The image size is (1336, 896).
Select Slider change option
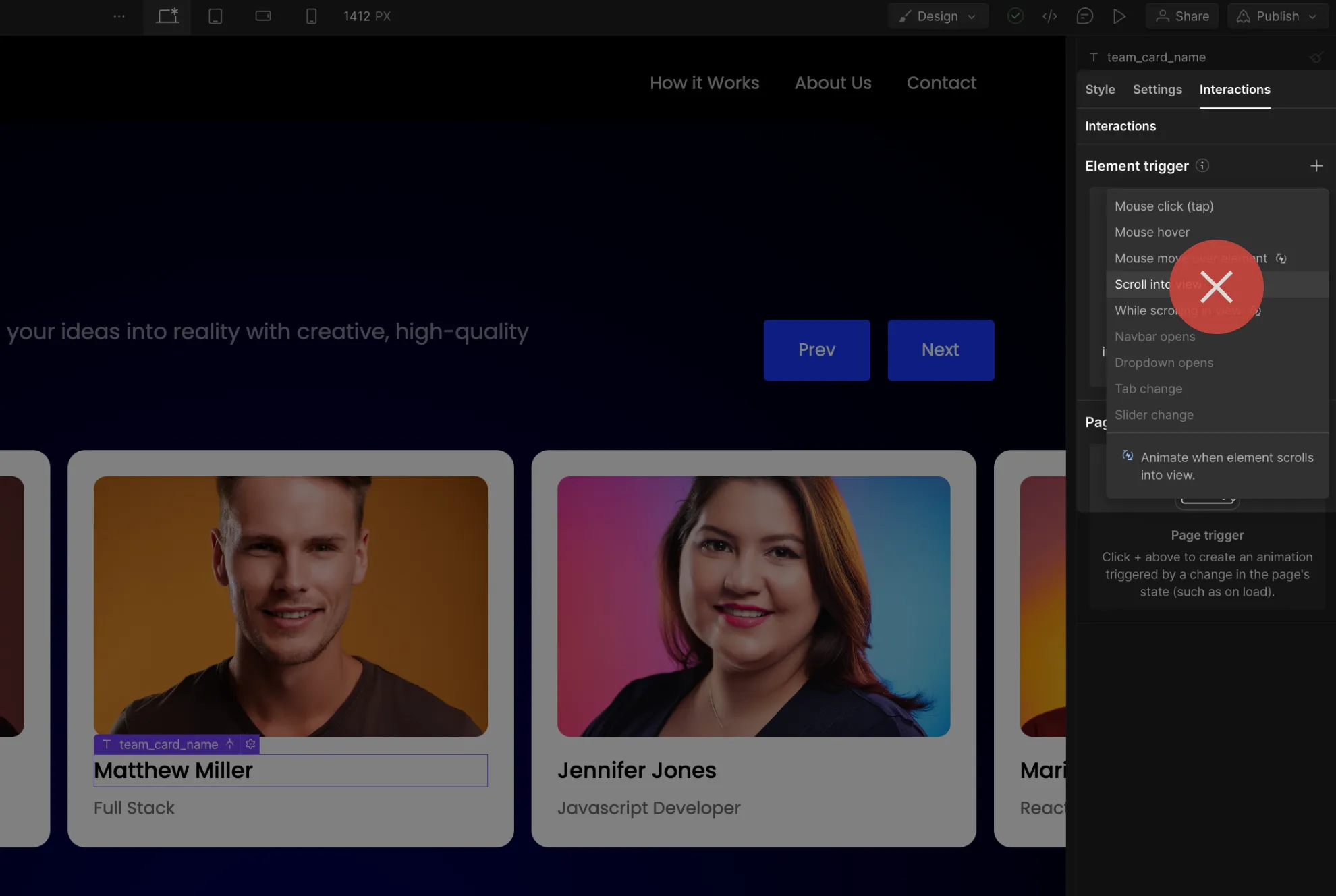pyautogui.click(x=1217, y=415)
